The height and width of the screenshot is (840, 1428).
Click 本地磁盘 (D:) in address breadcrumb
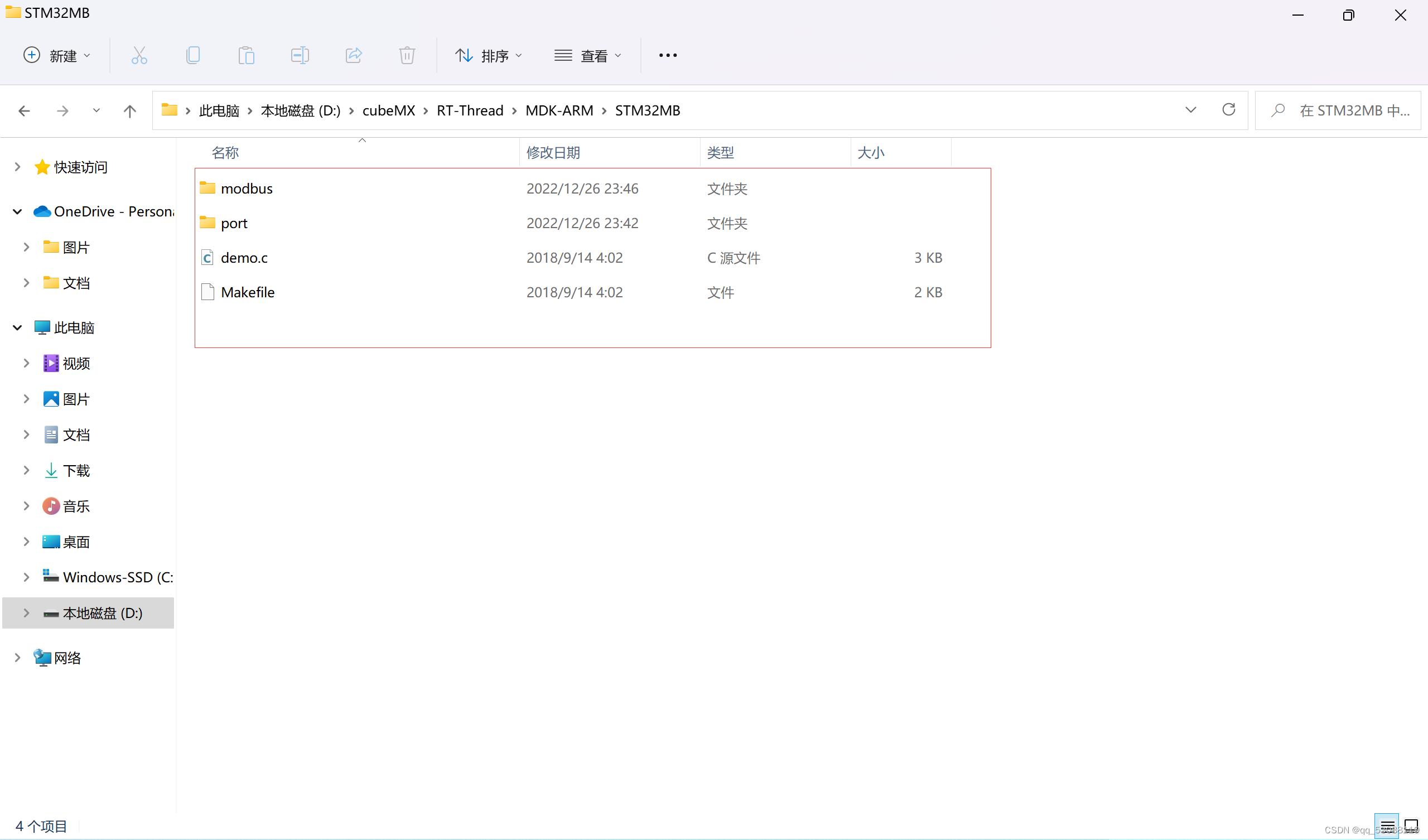tap(300, 110)
